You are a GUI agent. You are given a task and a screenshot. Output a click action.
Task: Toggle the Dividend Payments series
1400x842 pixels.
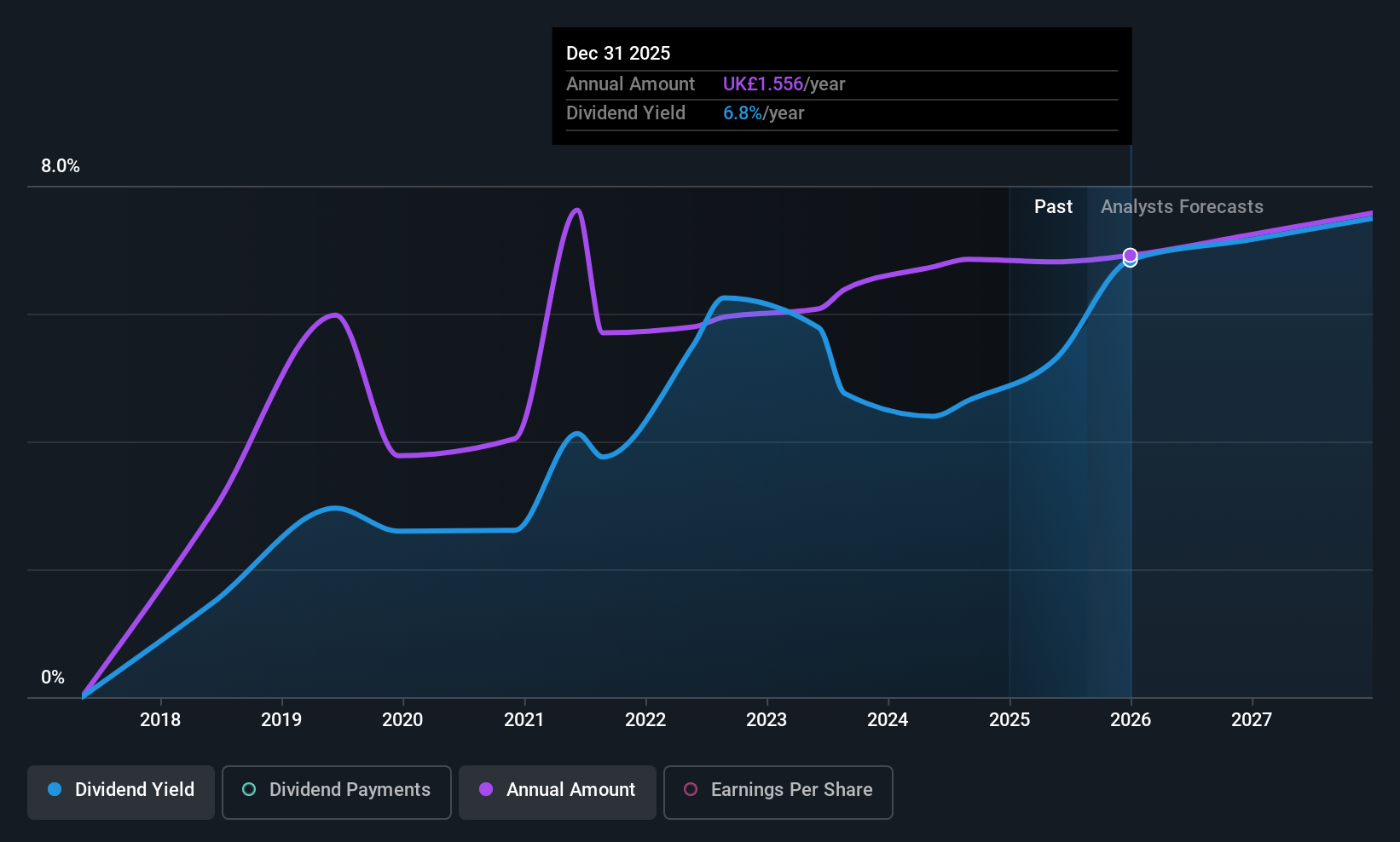point(337,793)
